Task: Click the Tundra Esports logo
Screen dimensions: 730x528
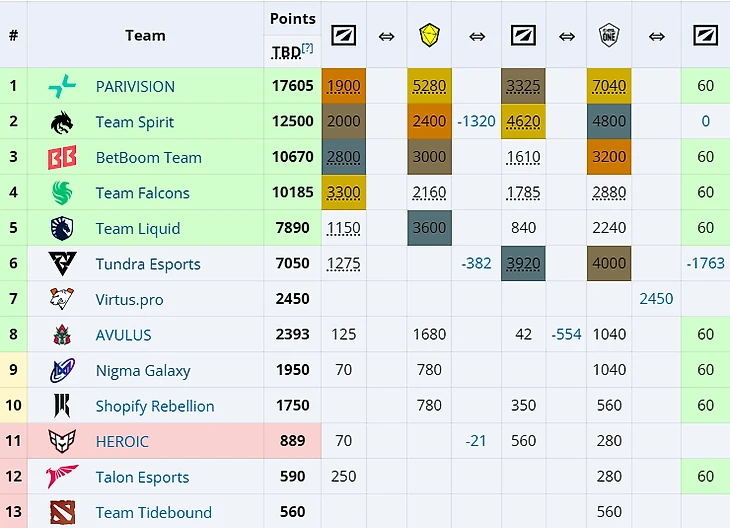Action: pyautogui.click(x=62, y=264)
